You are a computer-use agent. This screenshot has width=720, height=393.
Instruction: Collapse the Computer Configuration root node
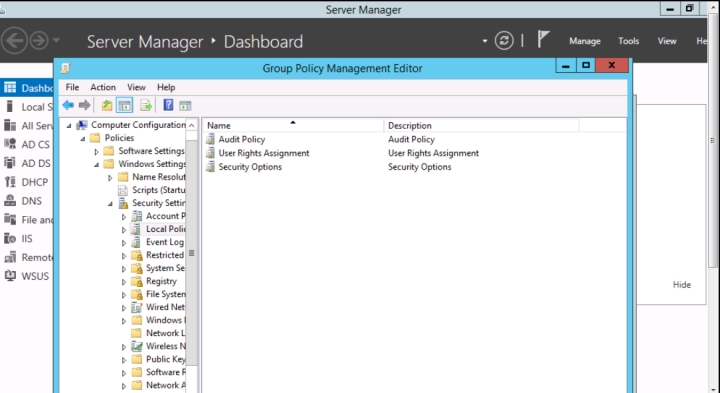click(x=69, y=125)
